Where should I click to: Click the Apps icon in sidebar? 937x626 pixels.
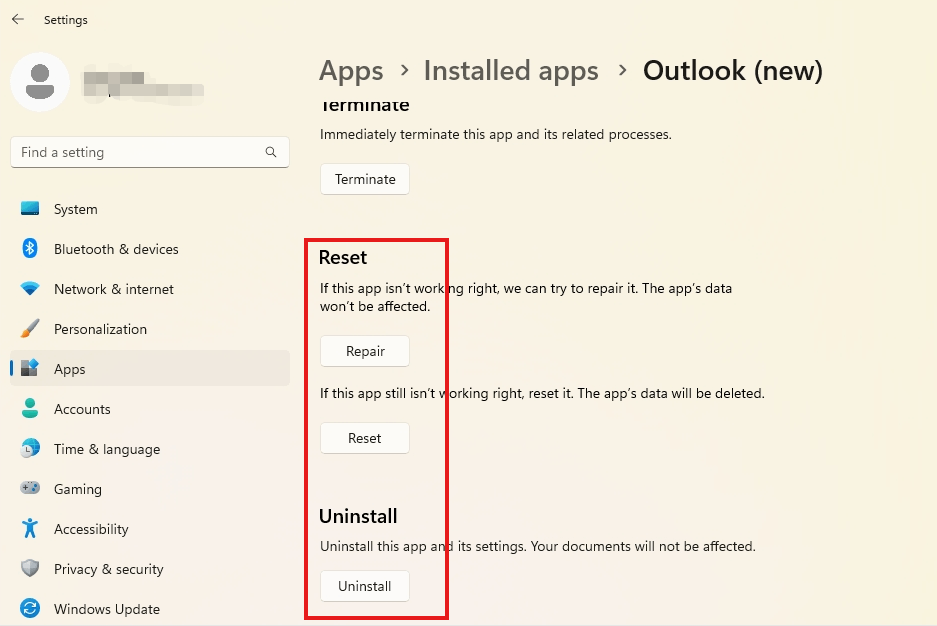30,368
